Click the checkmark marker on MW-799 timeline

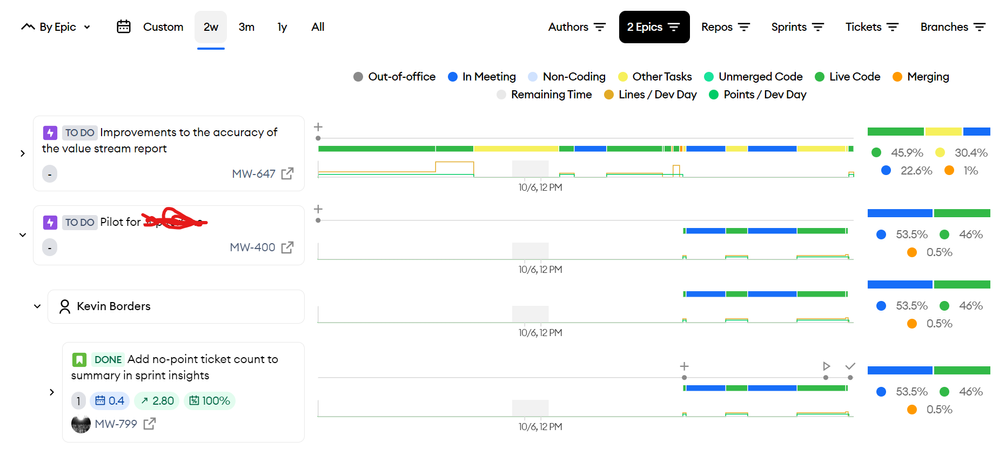850,367
